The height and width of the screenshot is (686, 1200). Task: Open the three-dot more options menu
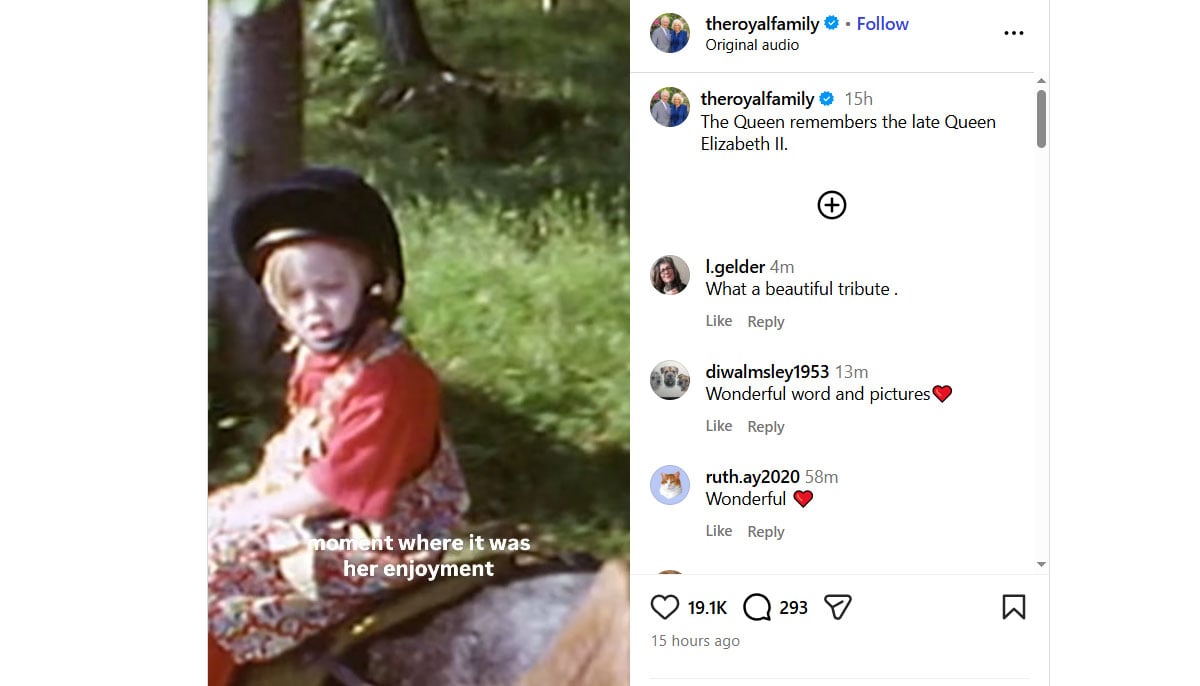pyautogui.click(x=1014, y=33)
